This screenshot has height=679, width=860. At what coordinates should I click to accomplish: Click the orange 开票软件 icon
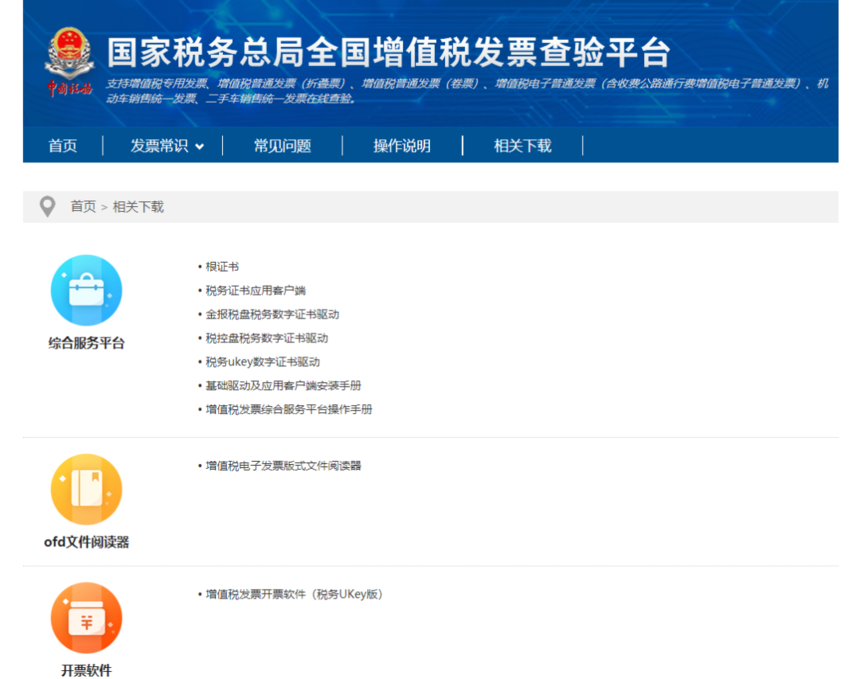86,618
